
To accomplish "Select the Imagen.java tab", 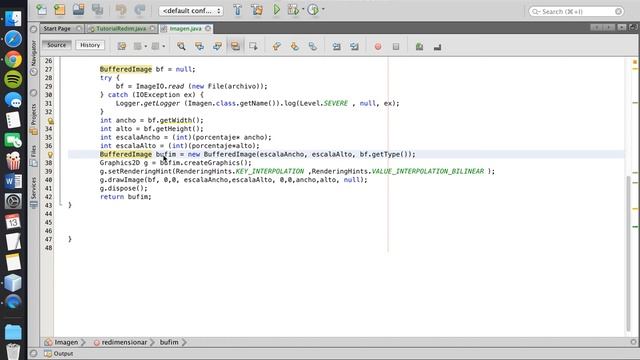I will coord(185,29).
